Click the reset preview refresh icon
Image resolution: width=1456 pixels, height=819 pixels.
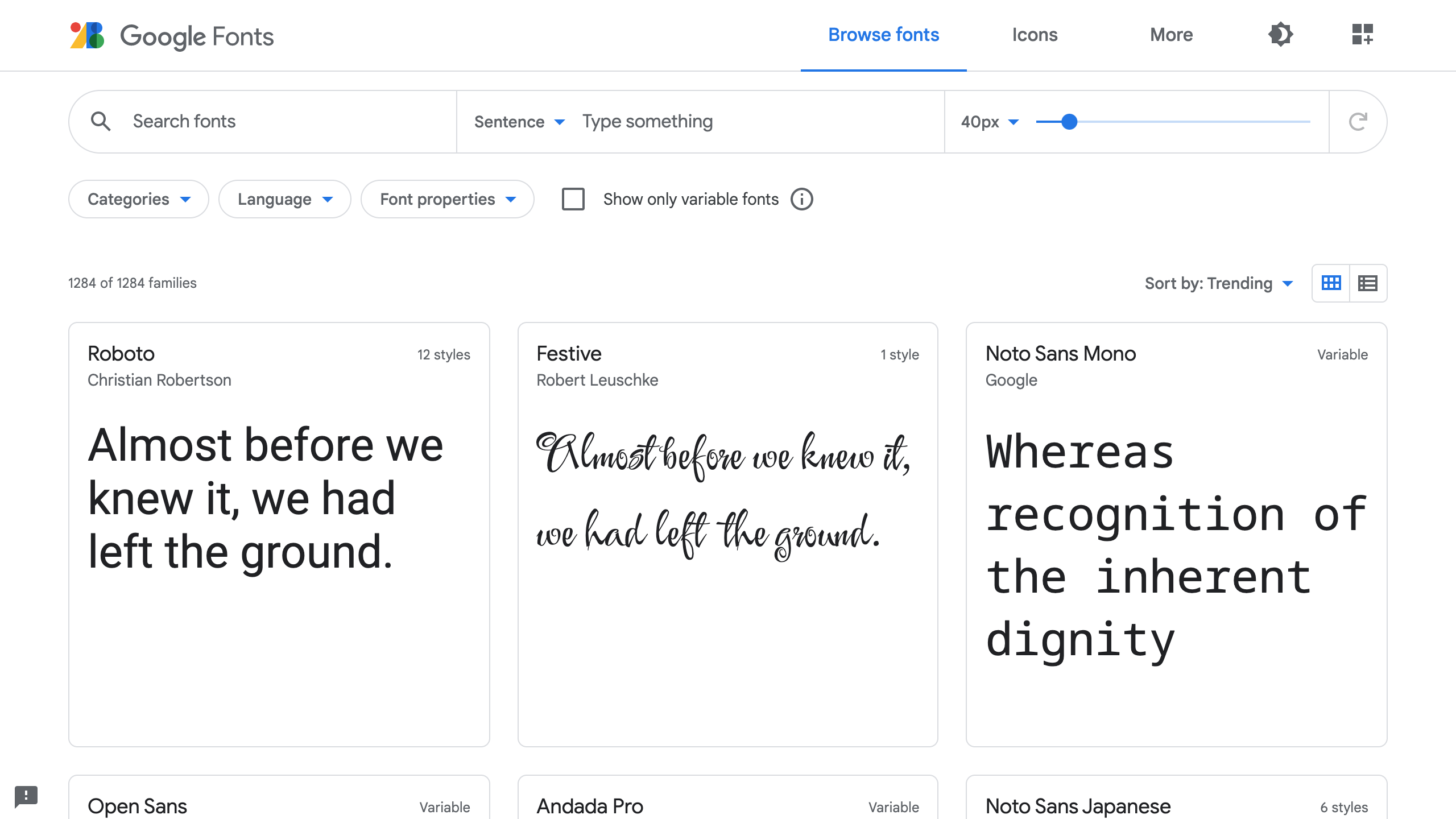(1358, 121)
